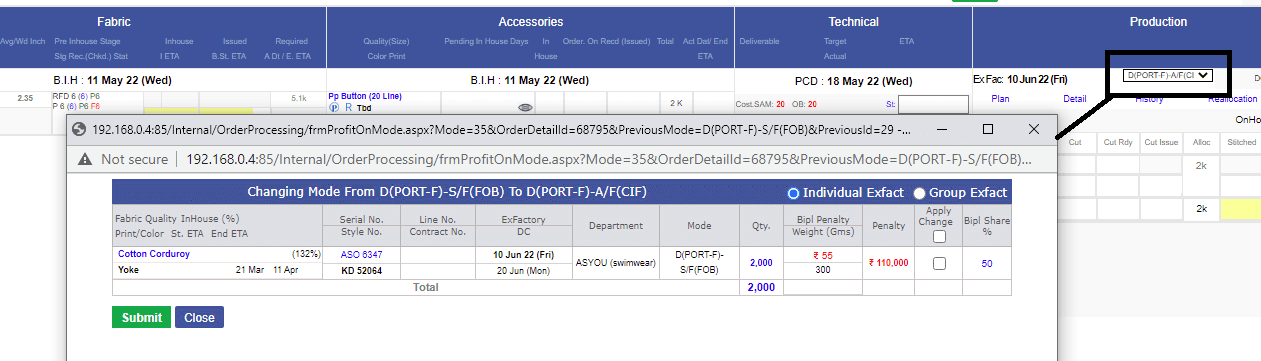Open serial number ASO 6347 link

click(x=362, y=255)
